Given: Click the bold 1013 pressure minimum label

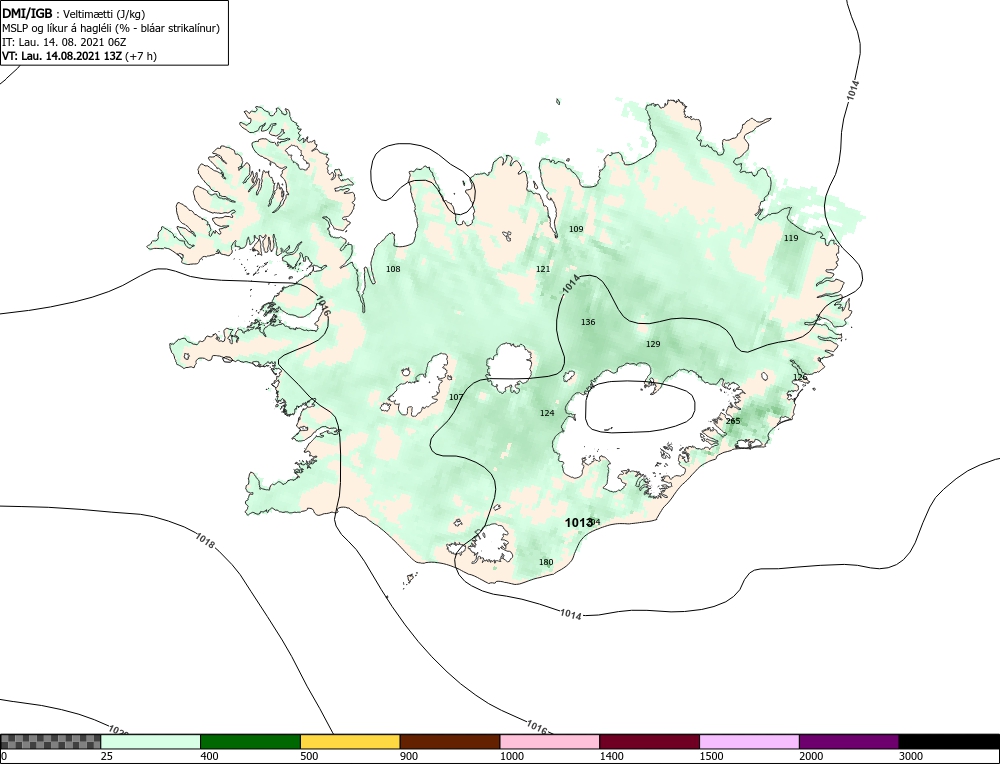Looking at the screenshot, I should click(x=578, y=523).
